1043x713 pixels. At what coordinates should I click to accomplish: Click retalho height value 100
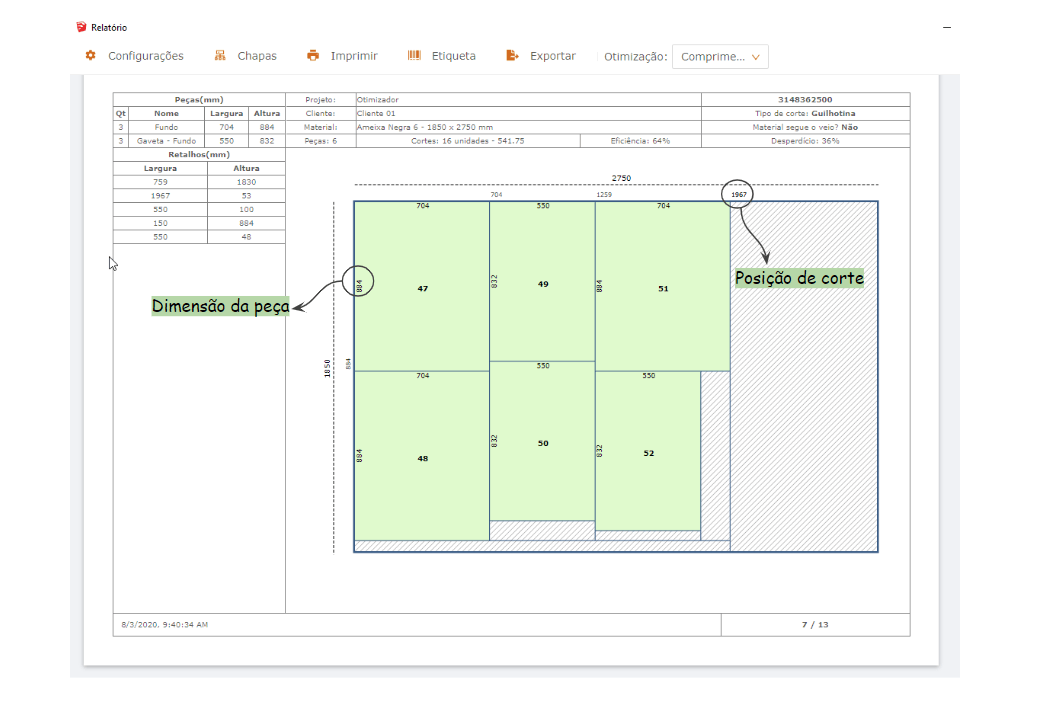coord(246,210)
